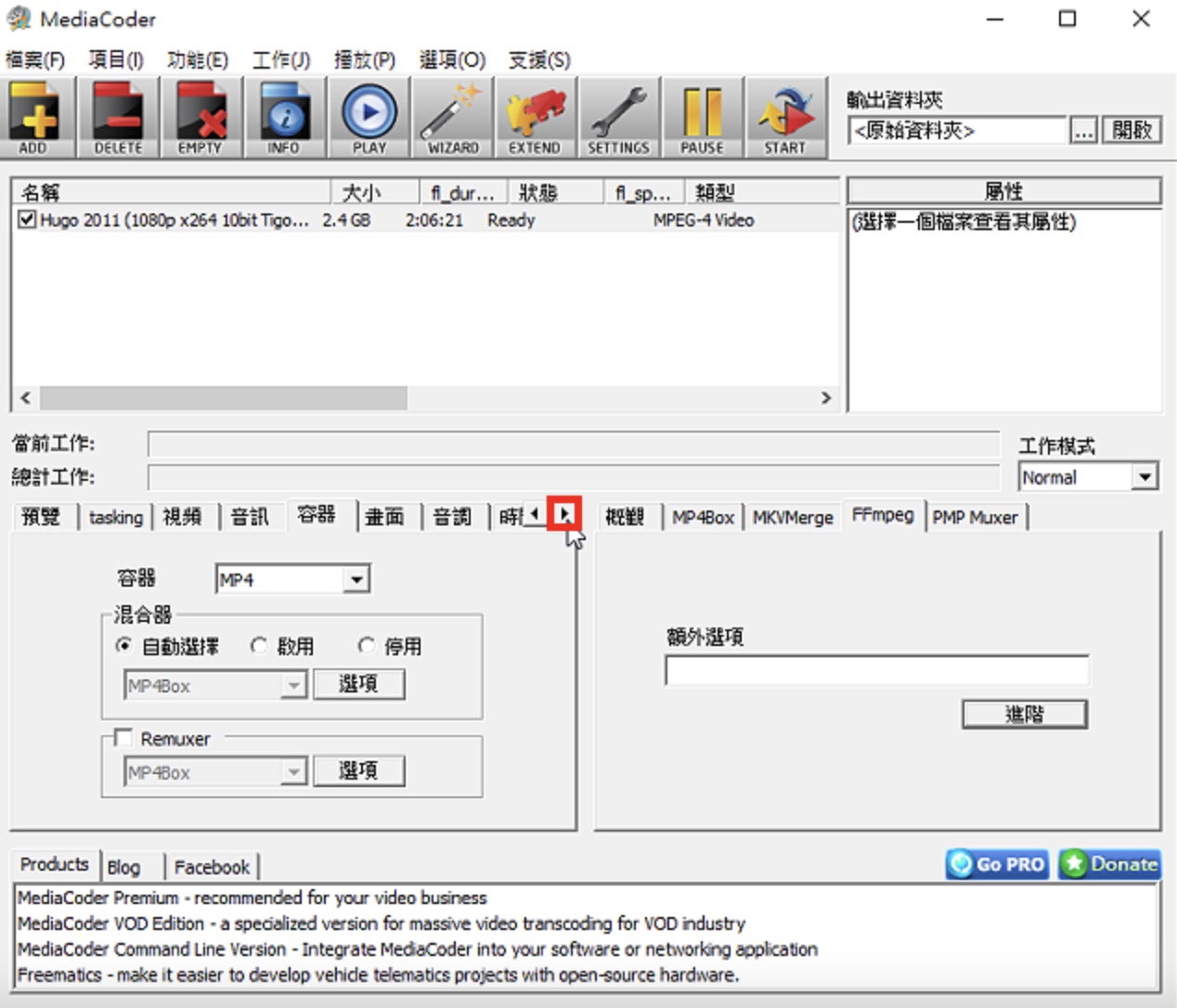Switch to the 預覽 tab
Viewport: 1177px width, 1008px height.
(x=42, y=517)
